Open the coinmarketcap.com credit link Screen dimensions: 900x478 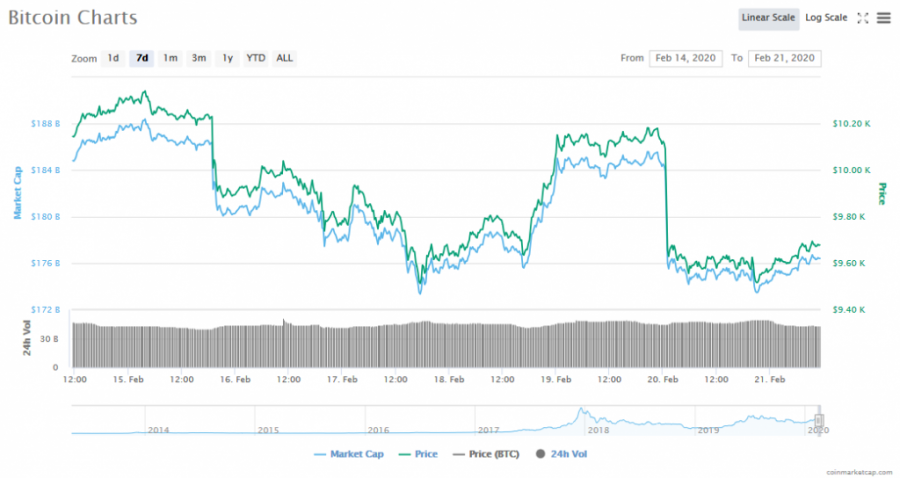coord(859,472)
